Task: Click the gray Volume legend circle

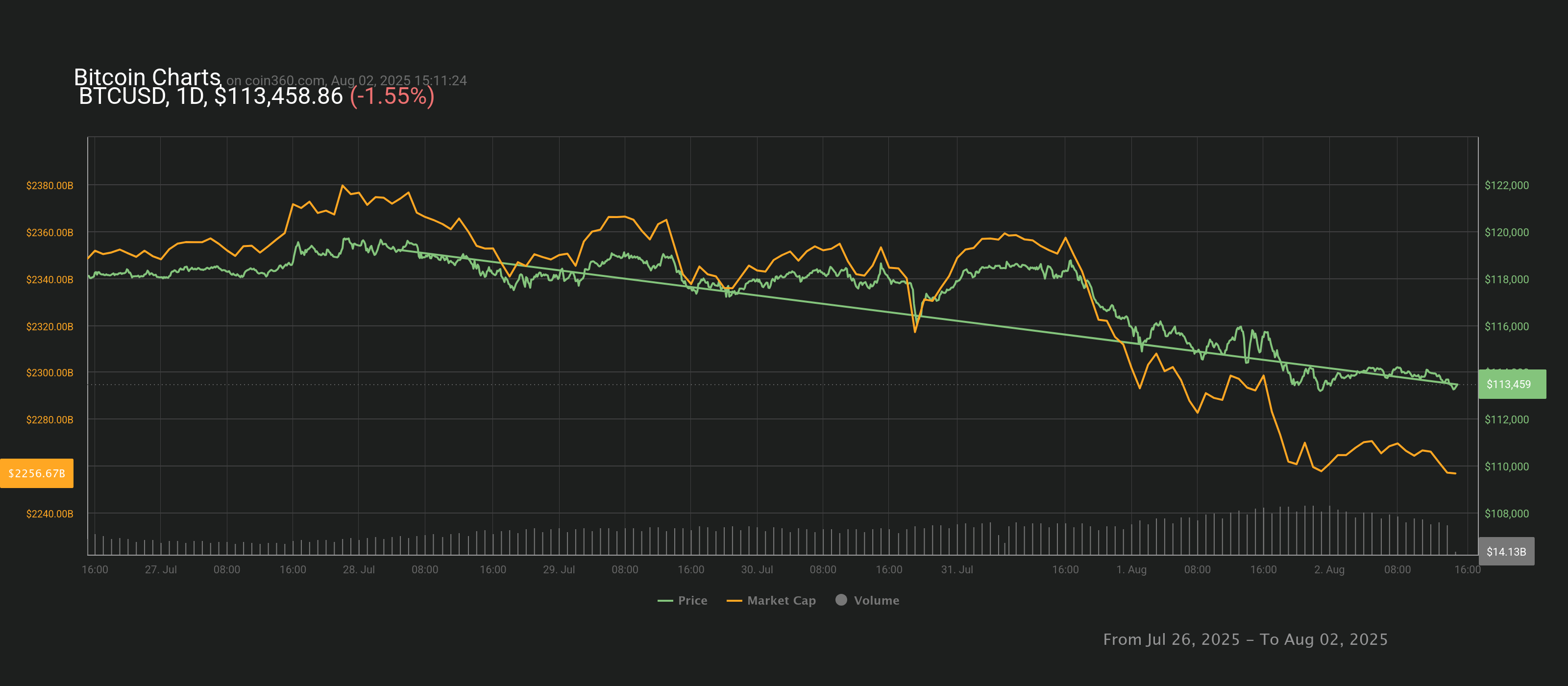Action: point(841,600)
